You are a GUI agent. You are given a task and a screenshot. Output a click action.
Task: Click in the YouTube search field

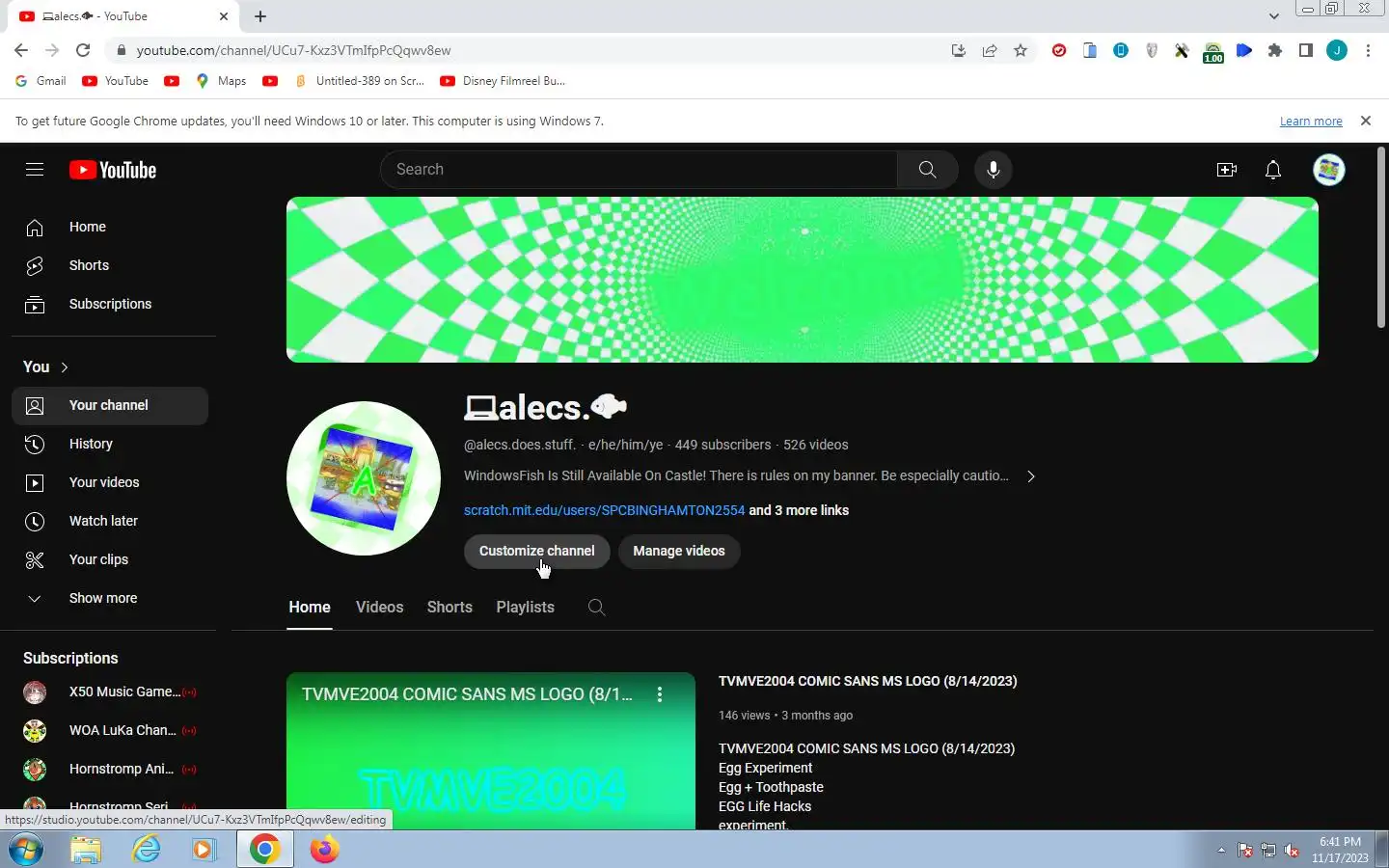639,170
